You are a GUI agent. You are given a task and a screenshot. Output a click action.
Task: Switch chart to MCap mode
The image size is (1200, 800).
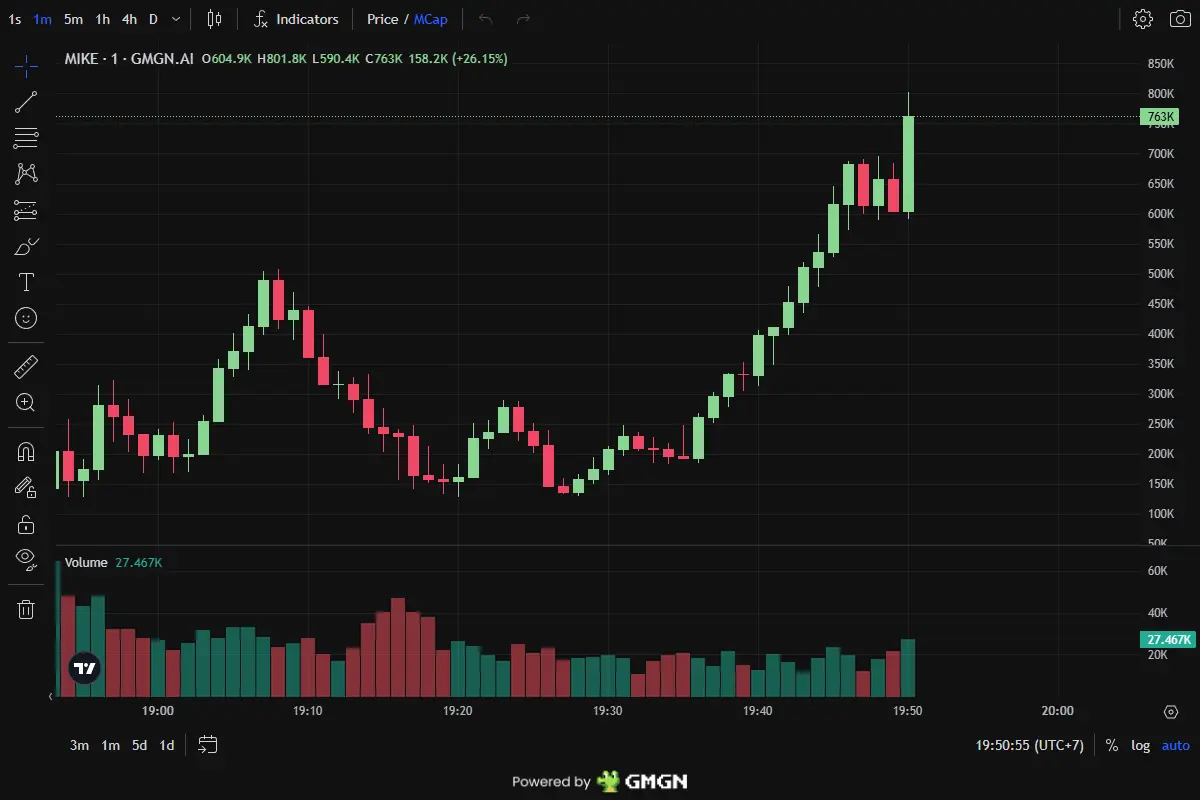pyautogui.click(x=431, y=19)
